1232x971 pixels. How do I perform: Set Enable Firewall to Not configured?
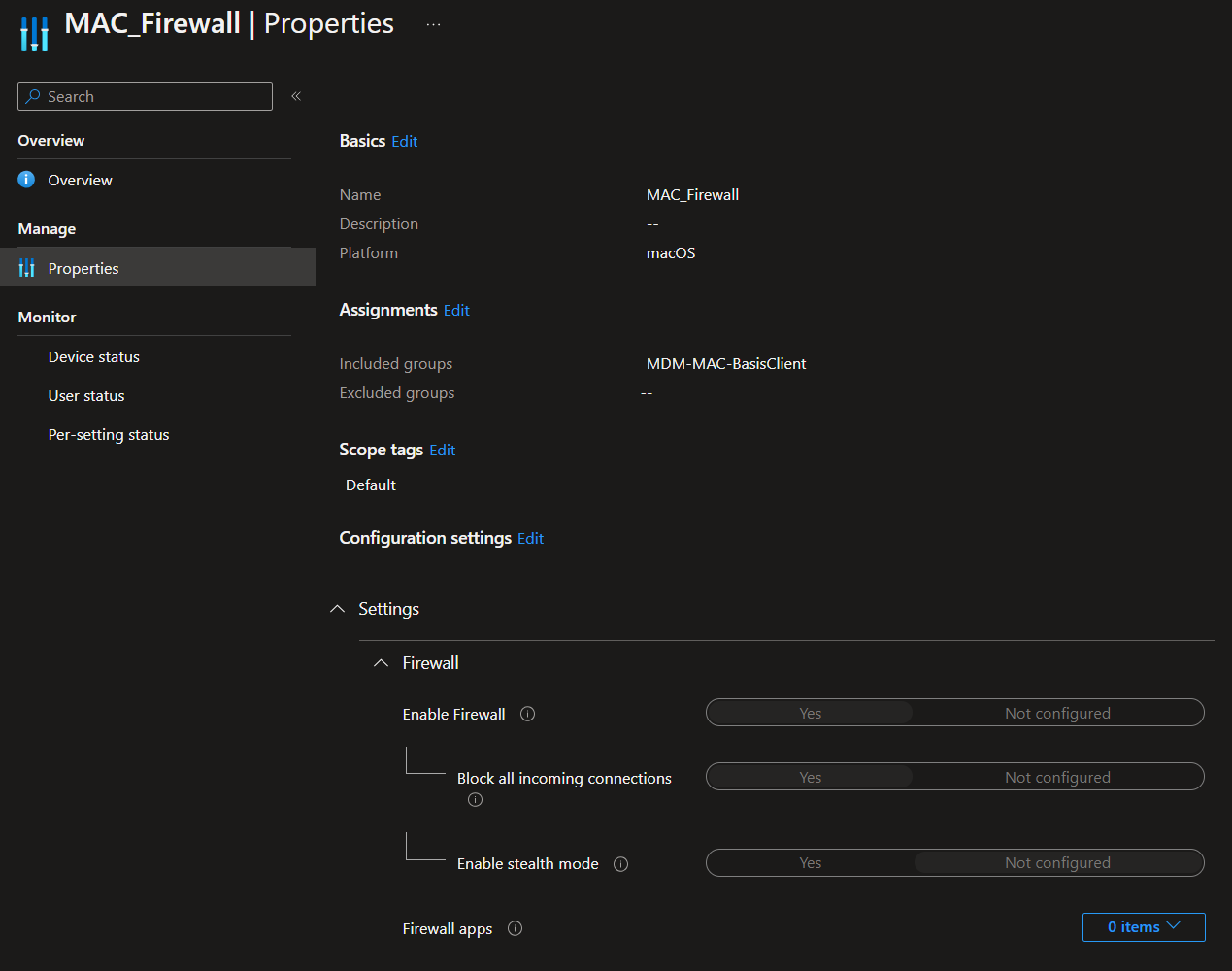pyautogui.click(x=1057, y=713)
